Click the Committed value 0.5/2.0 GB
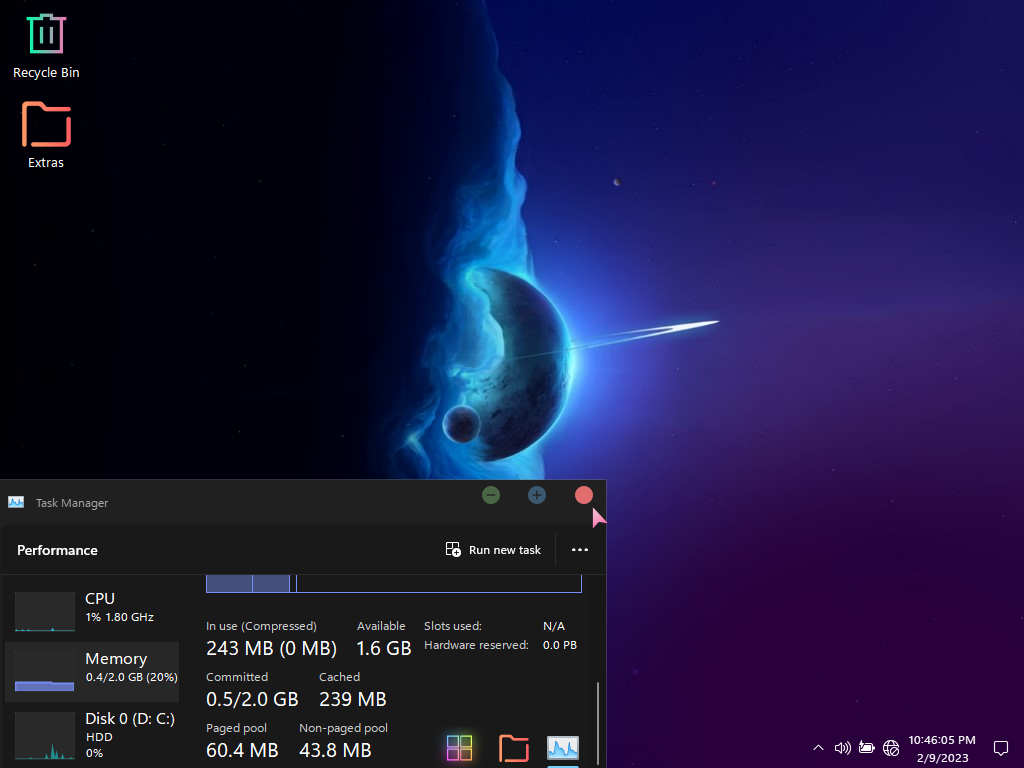This screenshot has height=768, width=1024. (x=252, y=699)
